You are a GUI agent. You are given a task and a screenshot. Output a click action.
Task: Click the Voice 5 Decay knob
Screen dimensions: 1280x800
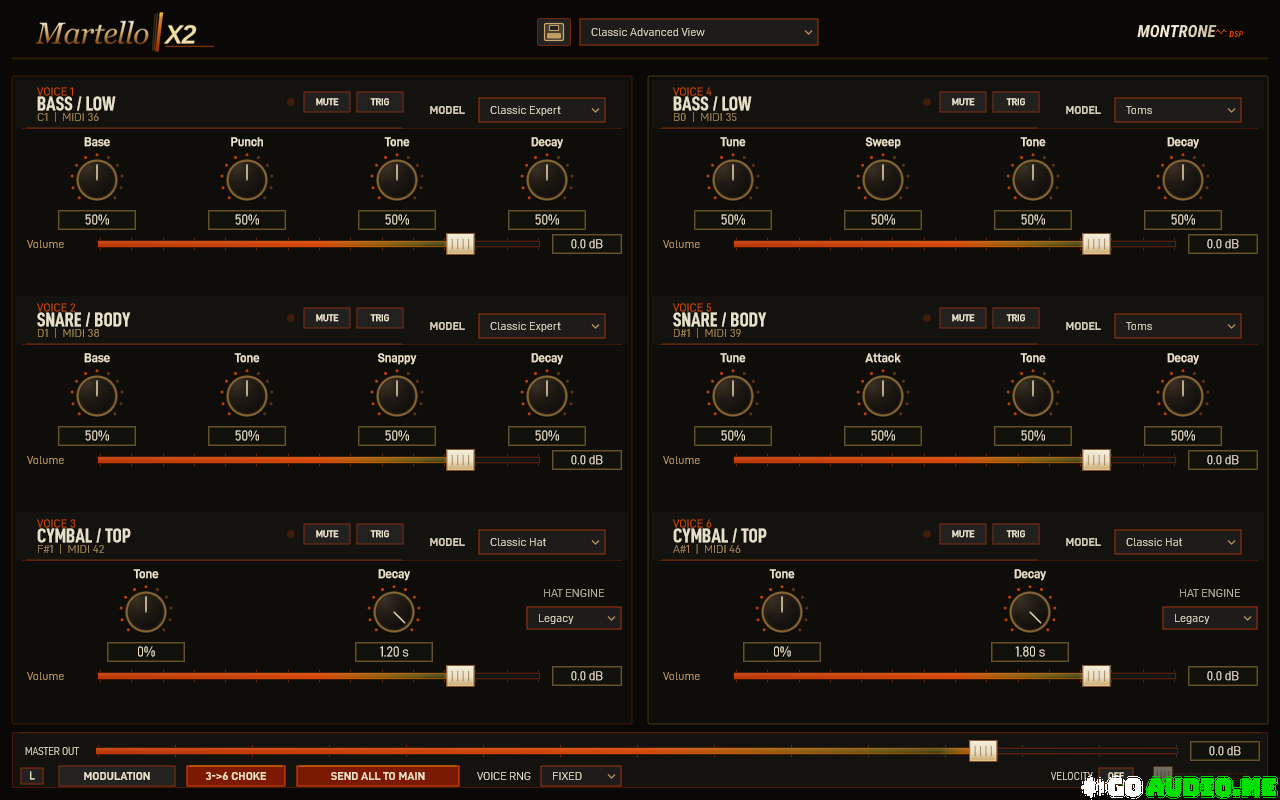1183,396
